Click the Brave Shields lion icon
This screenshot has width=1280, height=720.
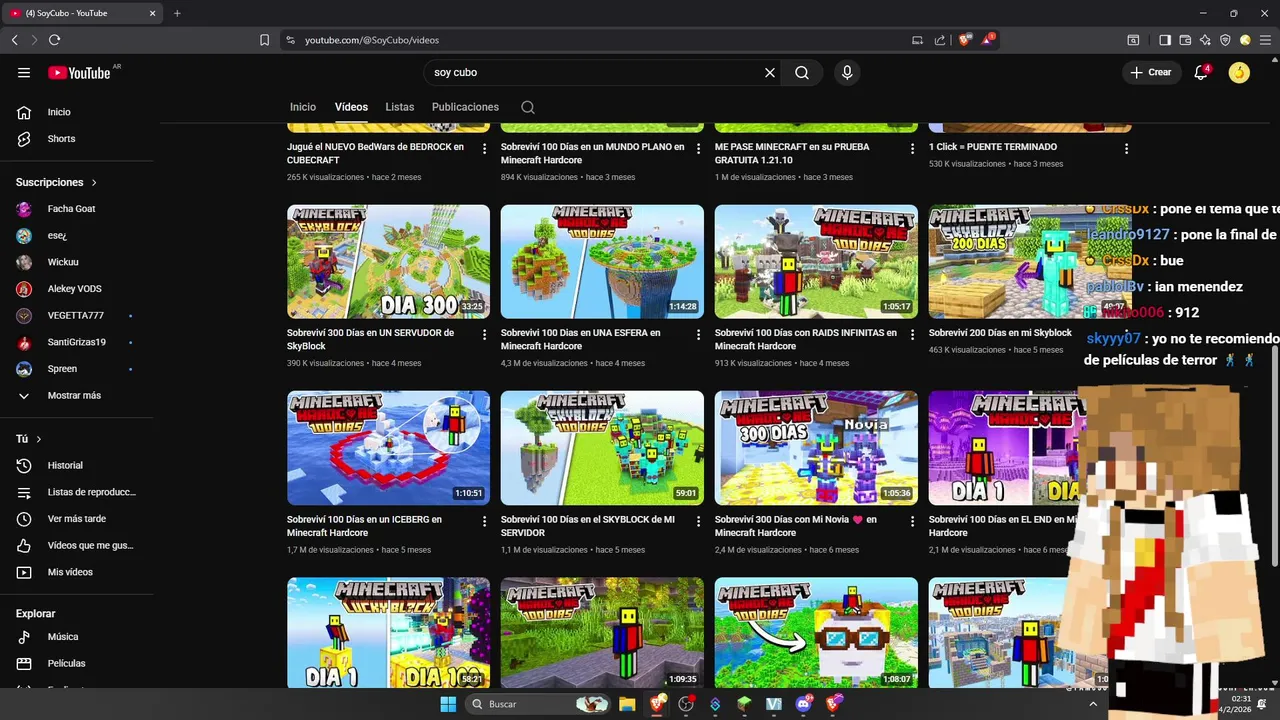pyautogui.click(x=964, y=40)
